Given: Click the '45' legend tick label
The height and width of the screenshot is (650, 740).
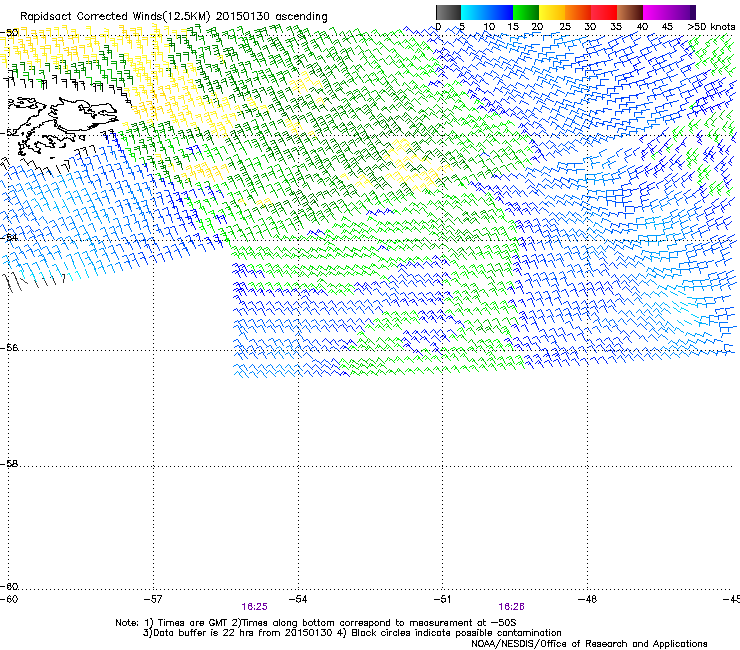Looking at the screenshot, I should (667, 27).
